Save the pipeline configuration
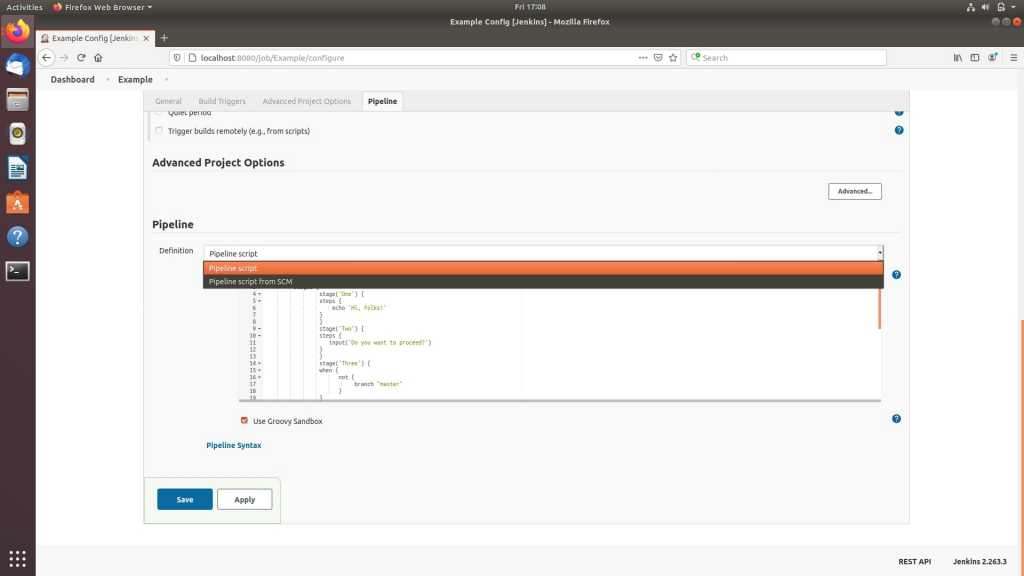Viewport: 1024px width, 576px height. [185, 499]
